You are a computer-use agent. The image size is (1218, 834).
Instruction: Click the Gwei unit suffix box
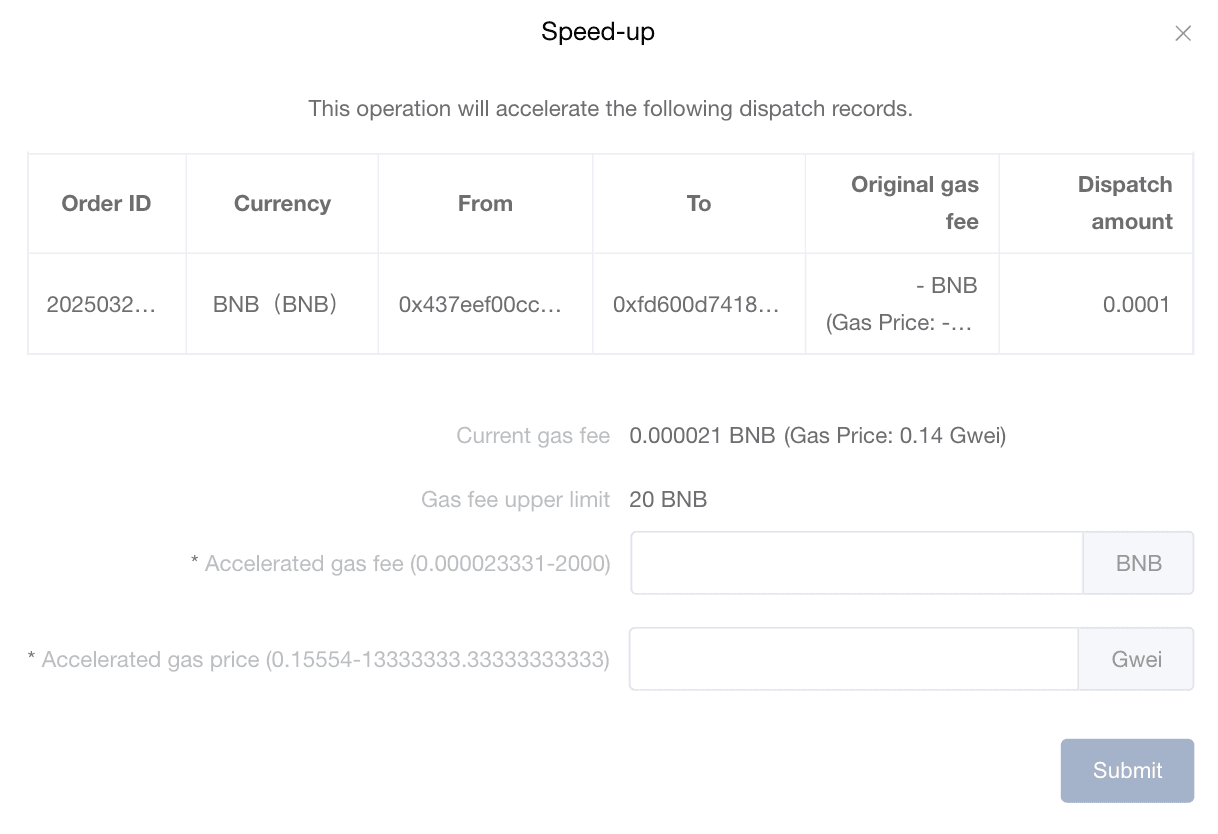pos(1136,659)
